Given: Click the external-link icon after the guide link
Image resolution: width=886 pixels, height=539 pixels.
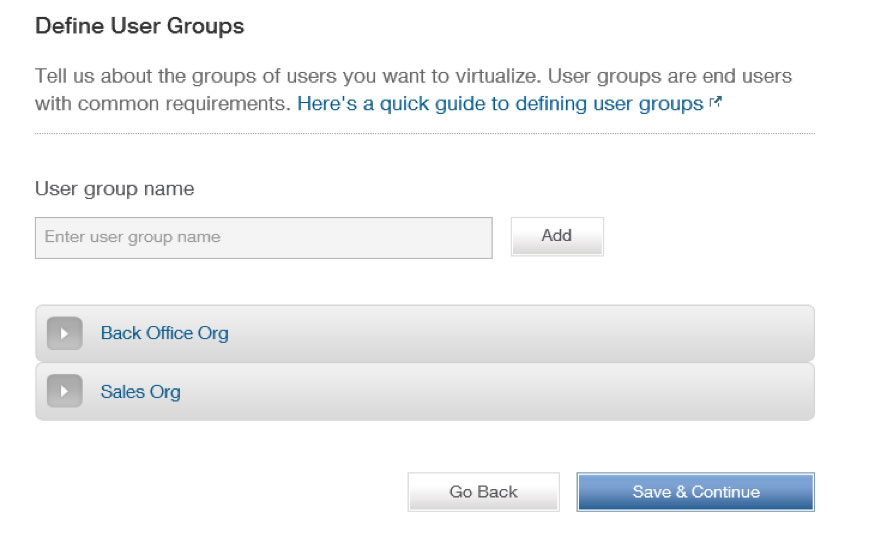Looking at the screenshot, I should (x=715, y=102).
